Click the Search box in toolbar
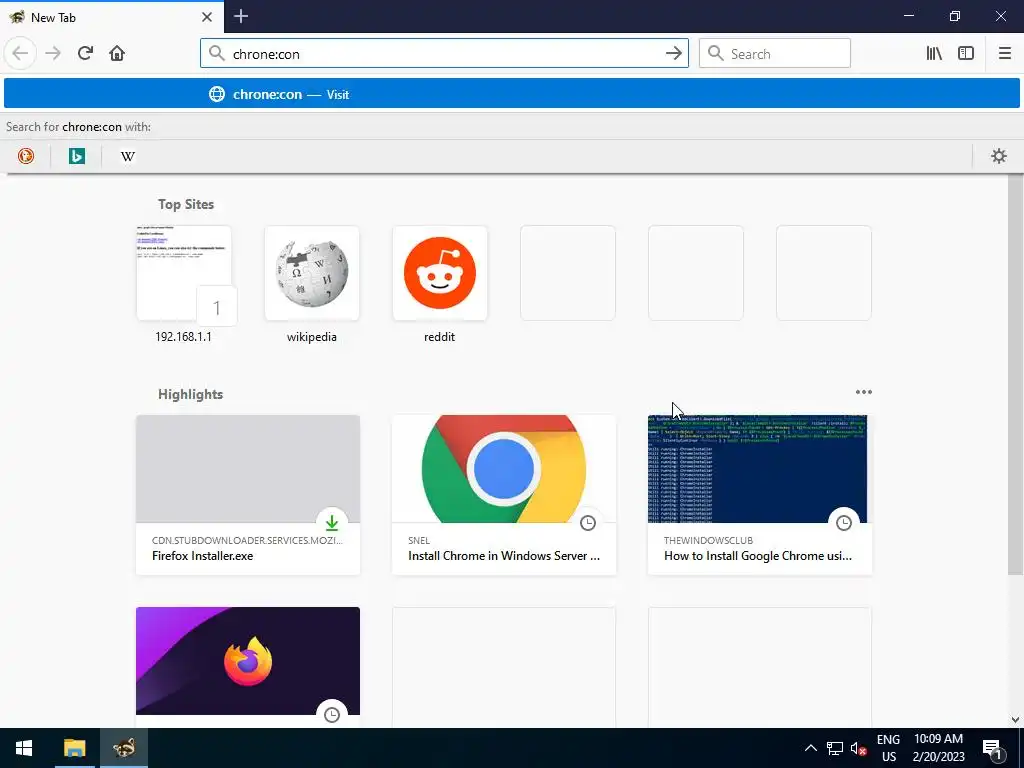The image size is (1024, 768). pyautogui.click(x=775, y=54)
